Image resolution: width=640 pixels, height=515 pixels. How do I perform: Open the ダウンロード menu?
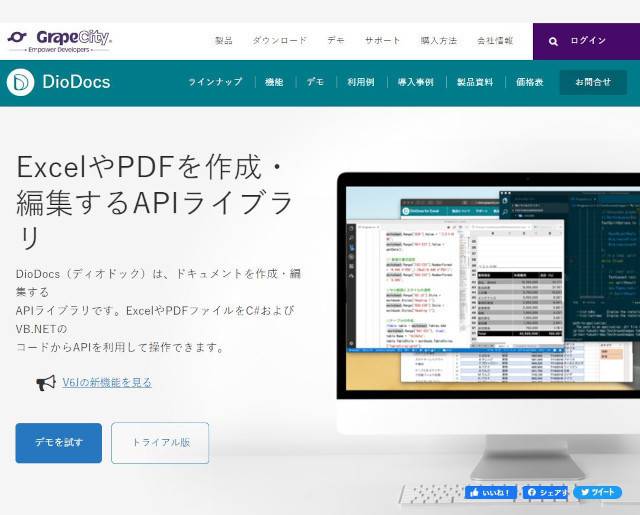coord(280,40)
